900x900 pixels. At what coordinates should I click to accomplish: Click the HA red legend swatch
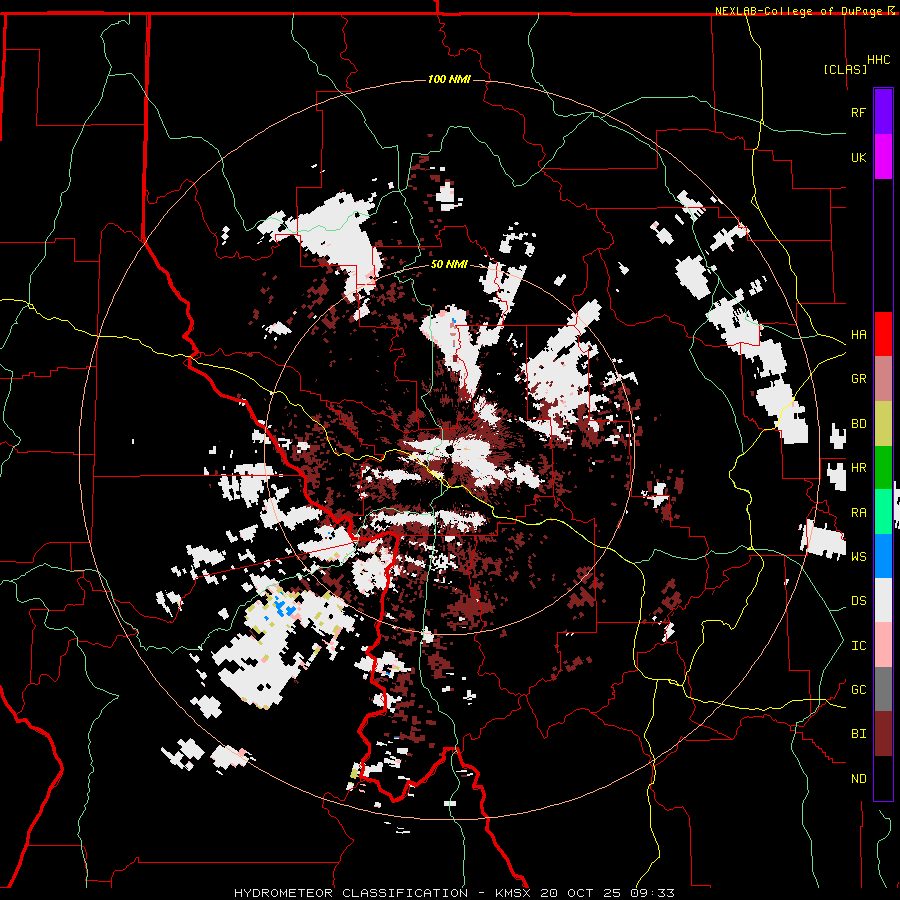(x=883, y=334)
